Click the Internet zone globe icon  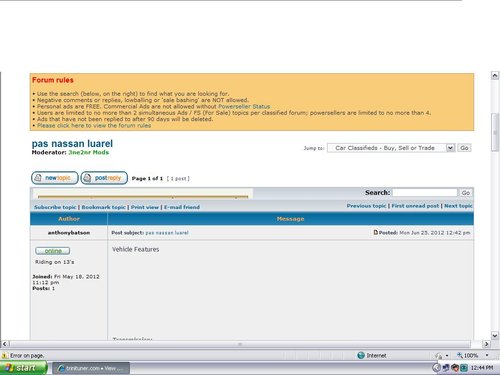(361, 355)
